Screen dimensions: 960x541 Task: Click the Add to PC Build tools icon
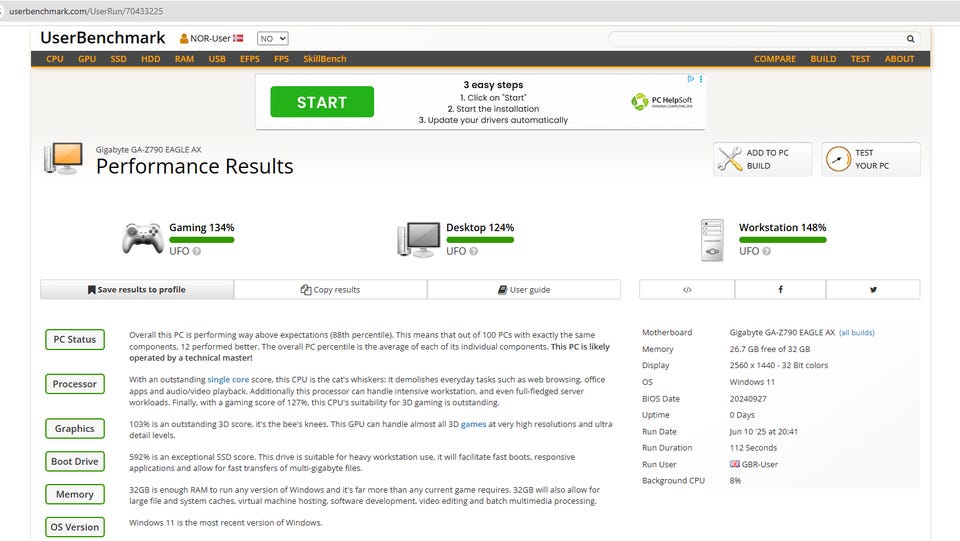pos(729,159)
